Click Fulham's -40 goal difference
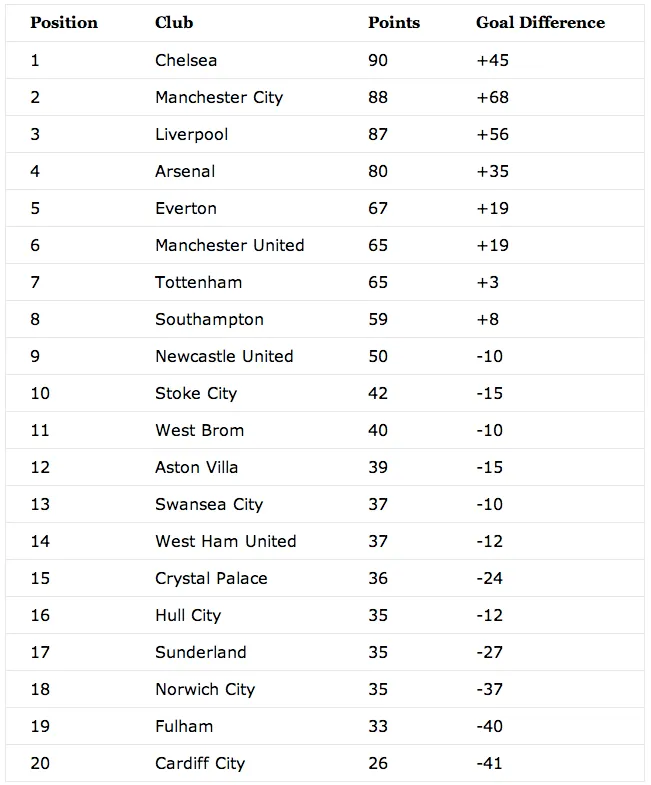651x785 pixels. click(490, 726)
